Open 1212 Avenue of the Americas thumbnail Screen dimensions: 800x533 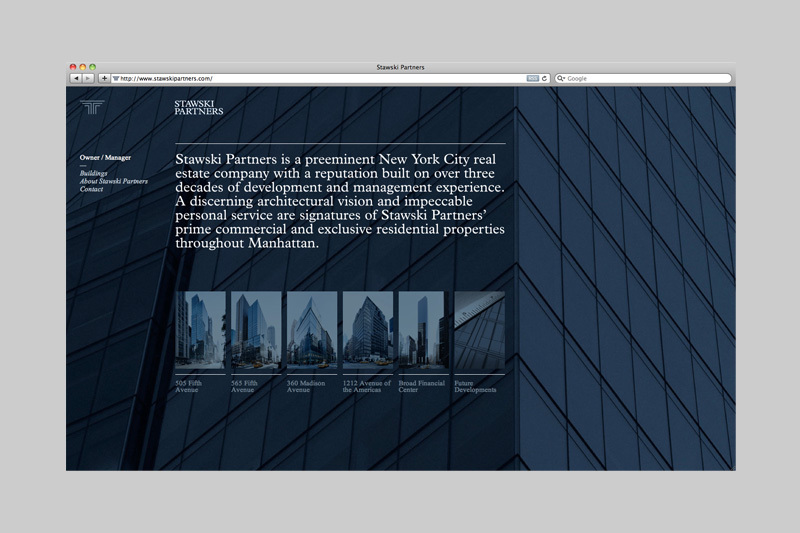(x=368, y=330)
